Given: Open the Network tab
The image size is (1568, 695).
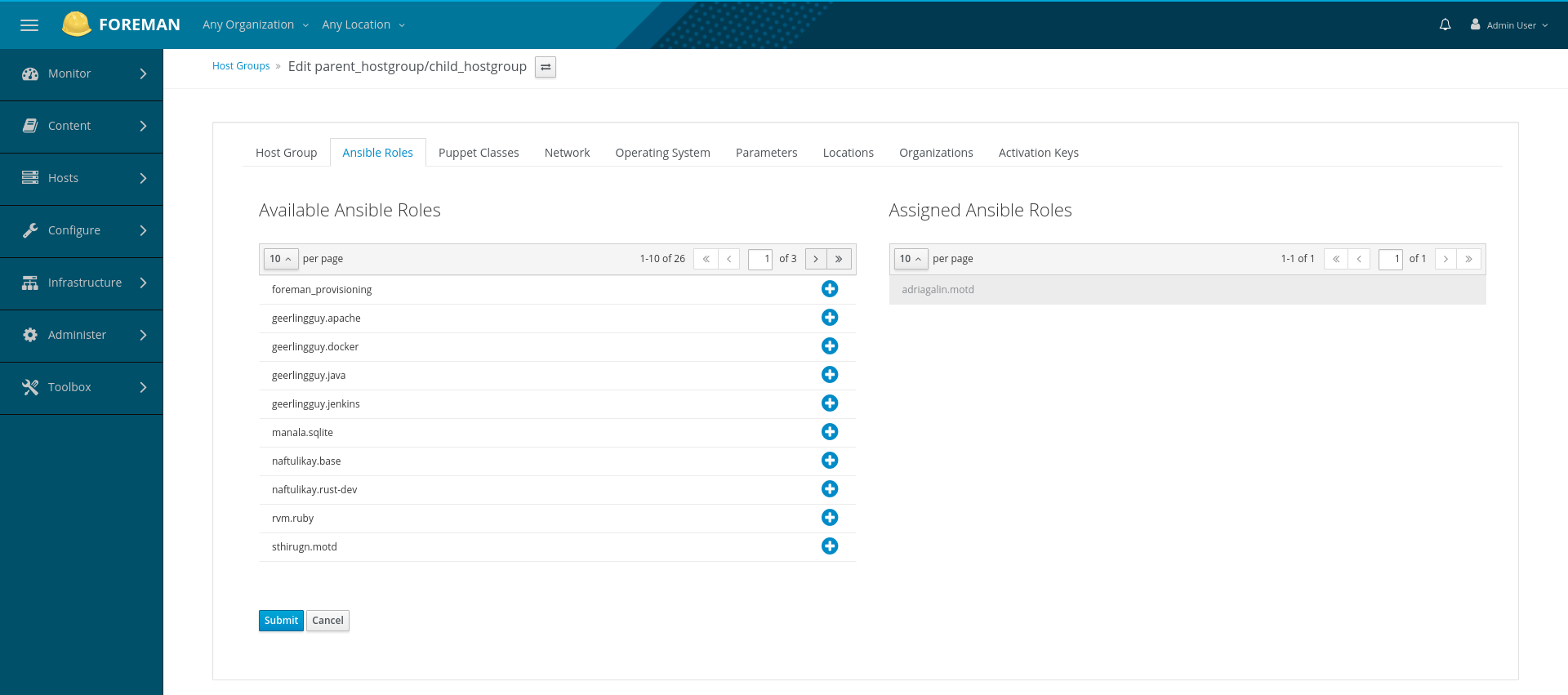Looking at the screenshot, I should (567, 153).
